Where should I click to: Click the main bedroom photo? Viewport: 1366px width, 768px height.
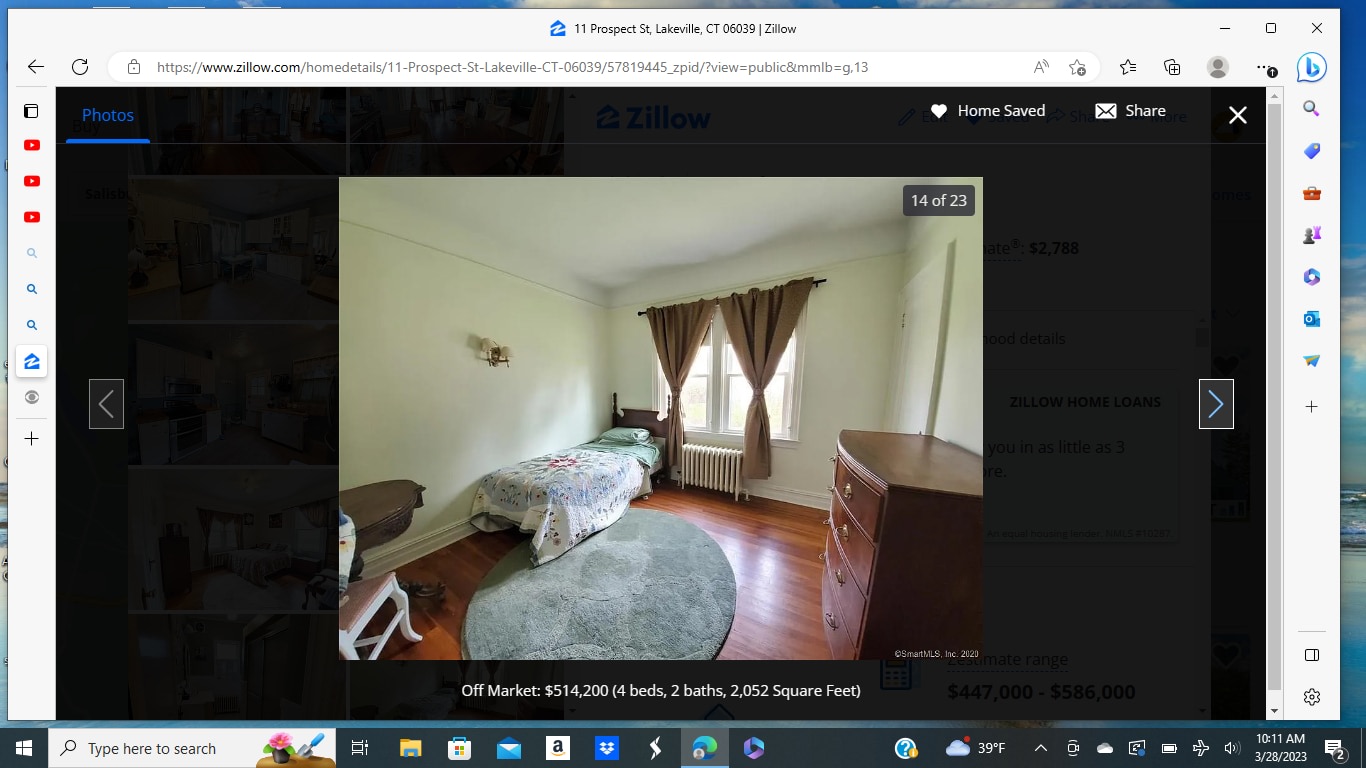coord(661,418)
